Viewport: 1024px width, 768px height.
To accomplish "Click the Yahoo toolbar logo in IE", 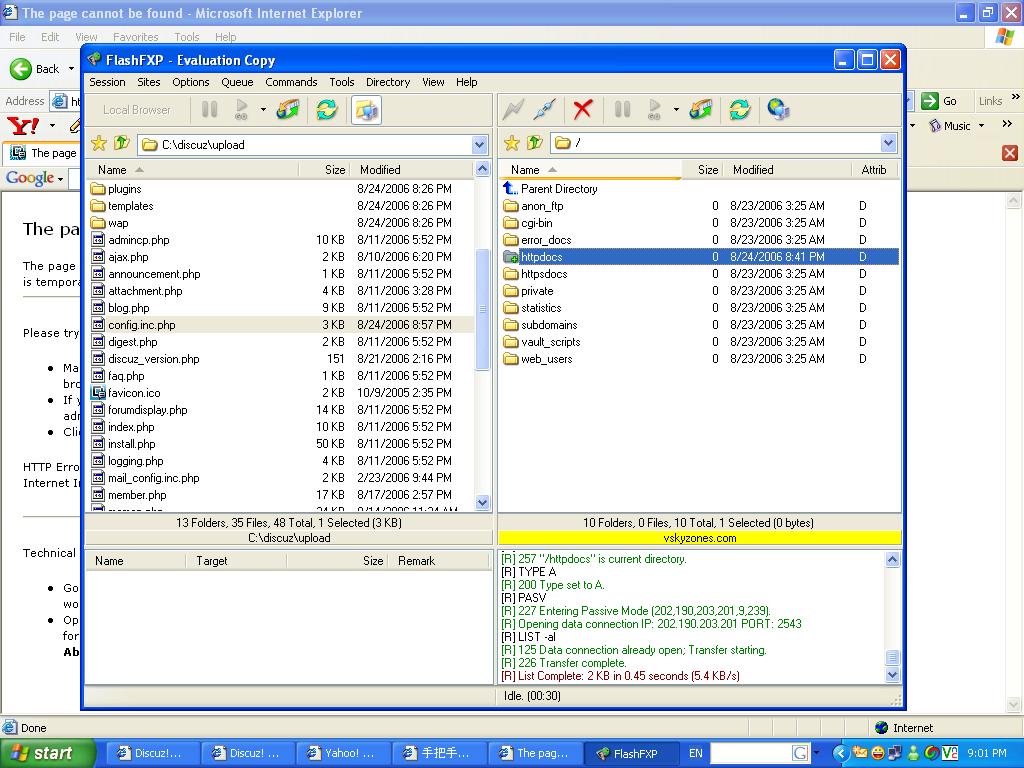I will 23,125.
